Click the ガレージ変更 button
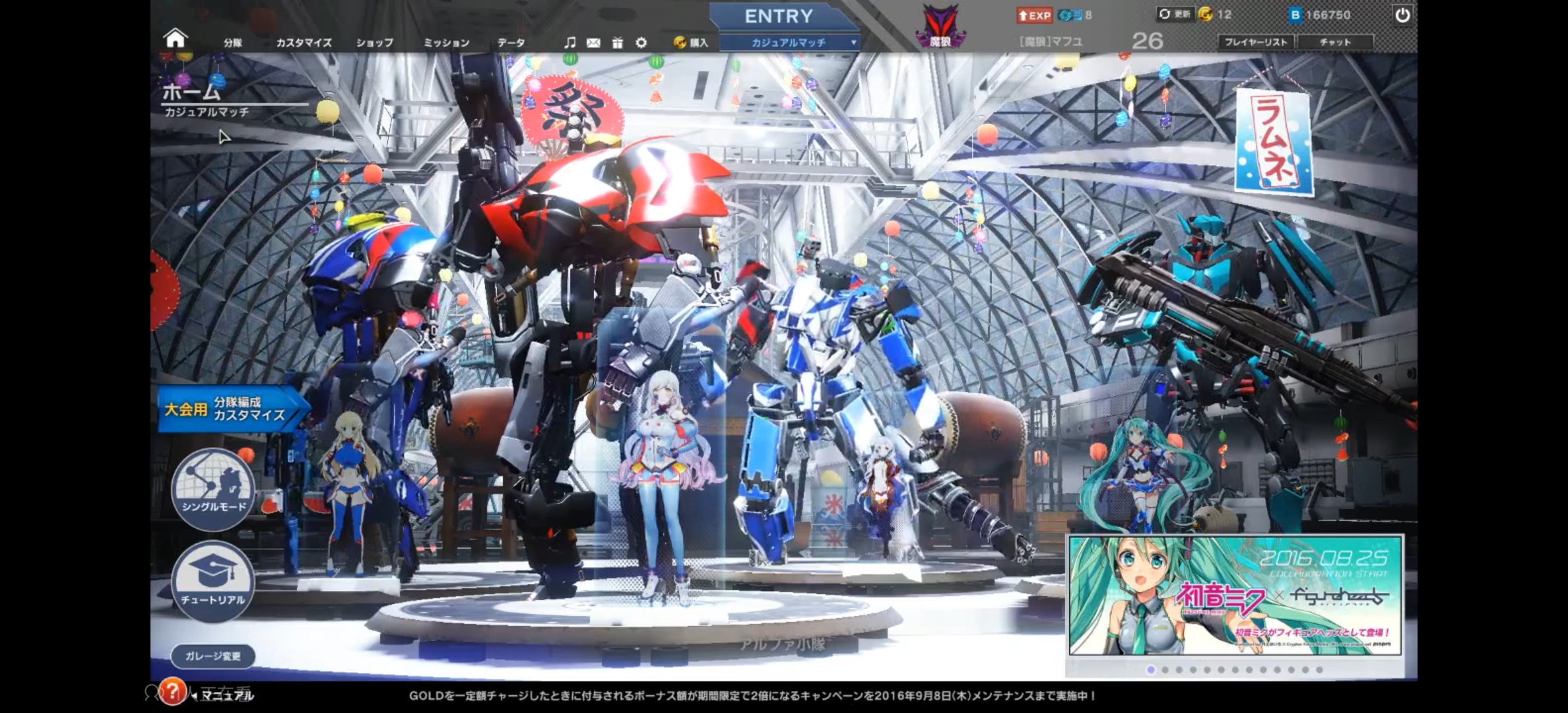 tap(212, 656)
